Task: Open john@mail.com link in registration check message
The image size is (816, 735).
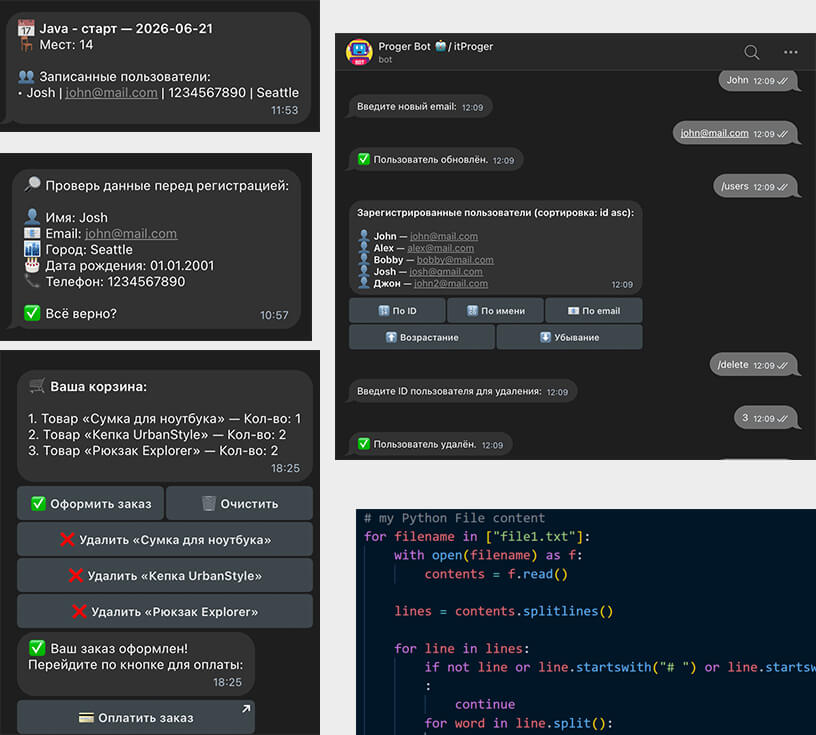Action: tap(131, 234)
